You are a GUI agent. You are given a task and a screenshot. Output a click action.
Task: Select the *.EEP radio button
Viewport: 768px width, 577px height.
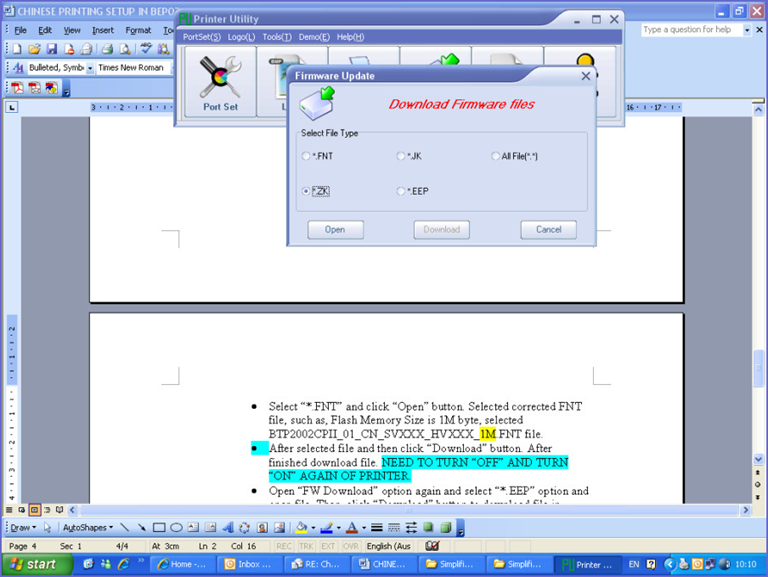click(x=401, y=191)
